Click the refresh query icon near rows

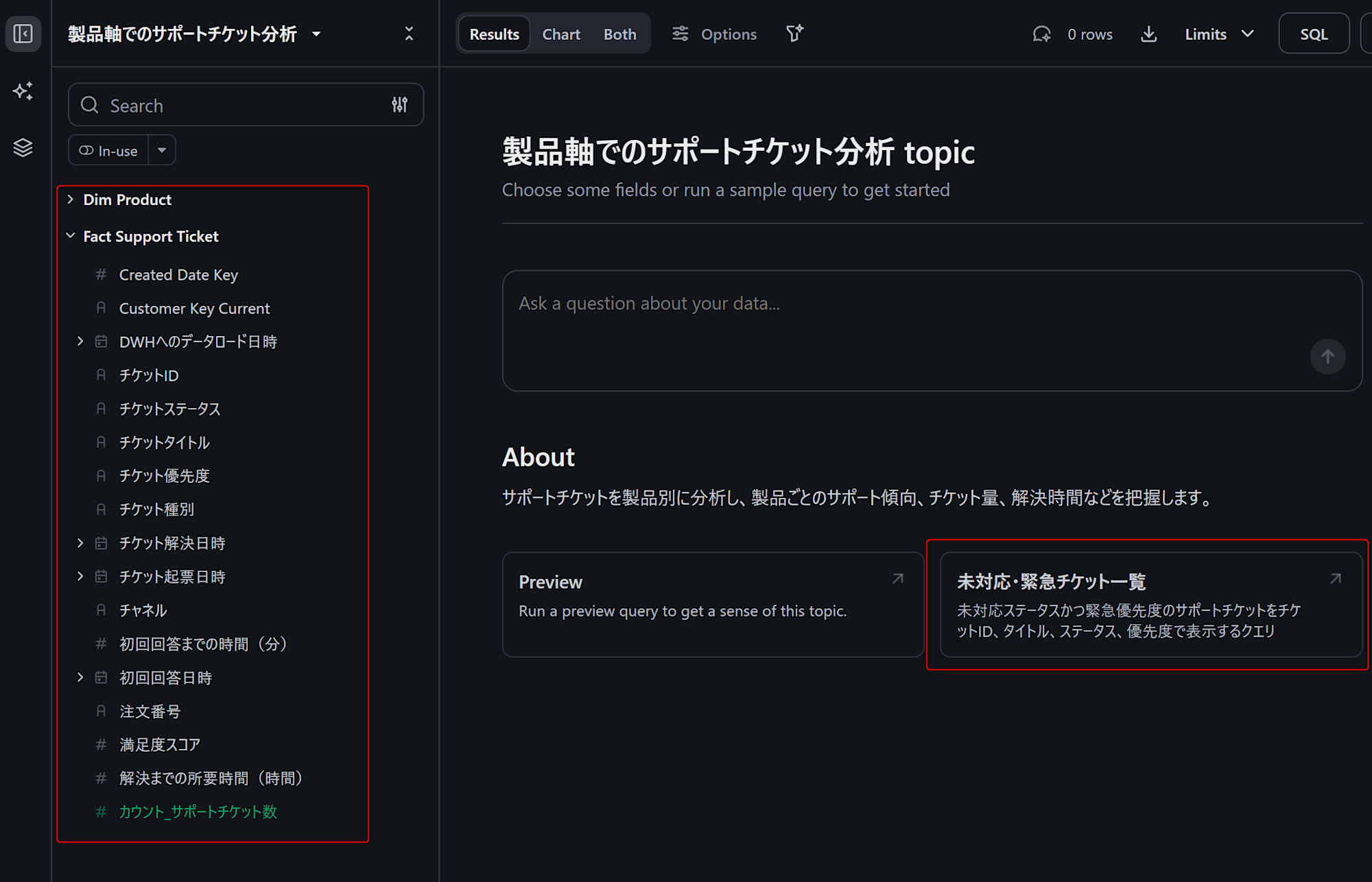pos(1041,34)
